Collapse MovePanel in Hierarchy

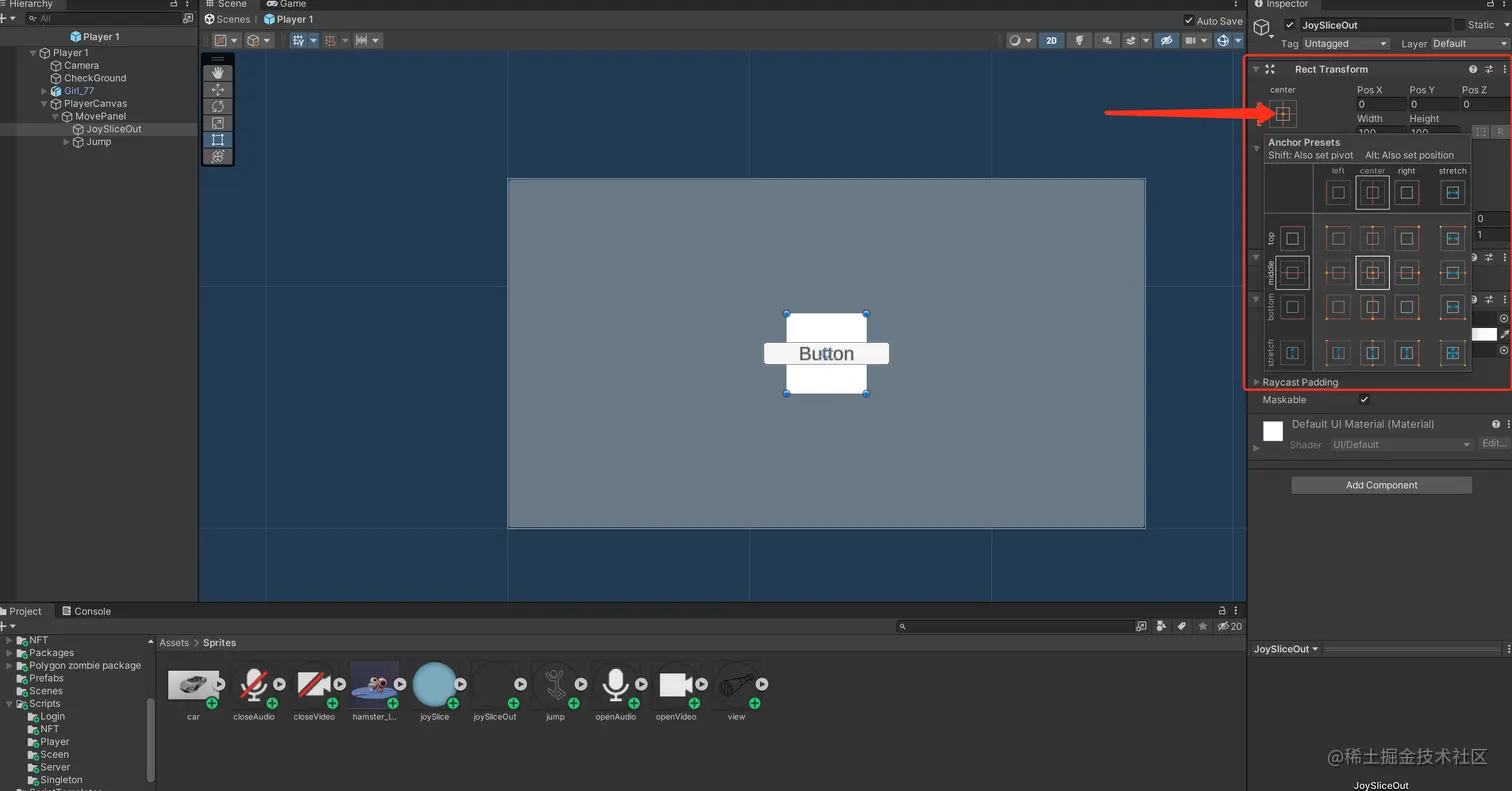[56, 117]
